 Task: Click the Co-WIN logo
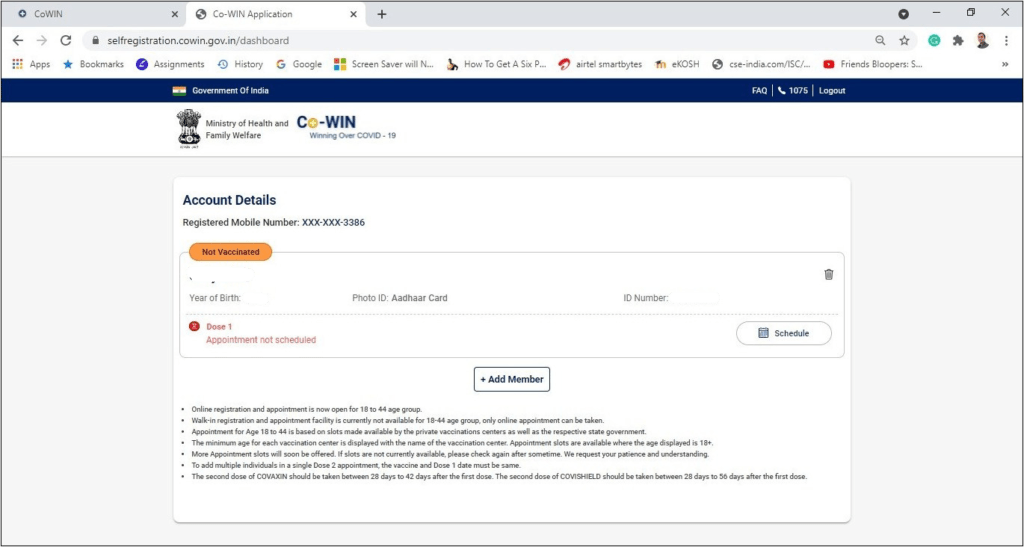(326, 123)
